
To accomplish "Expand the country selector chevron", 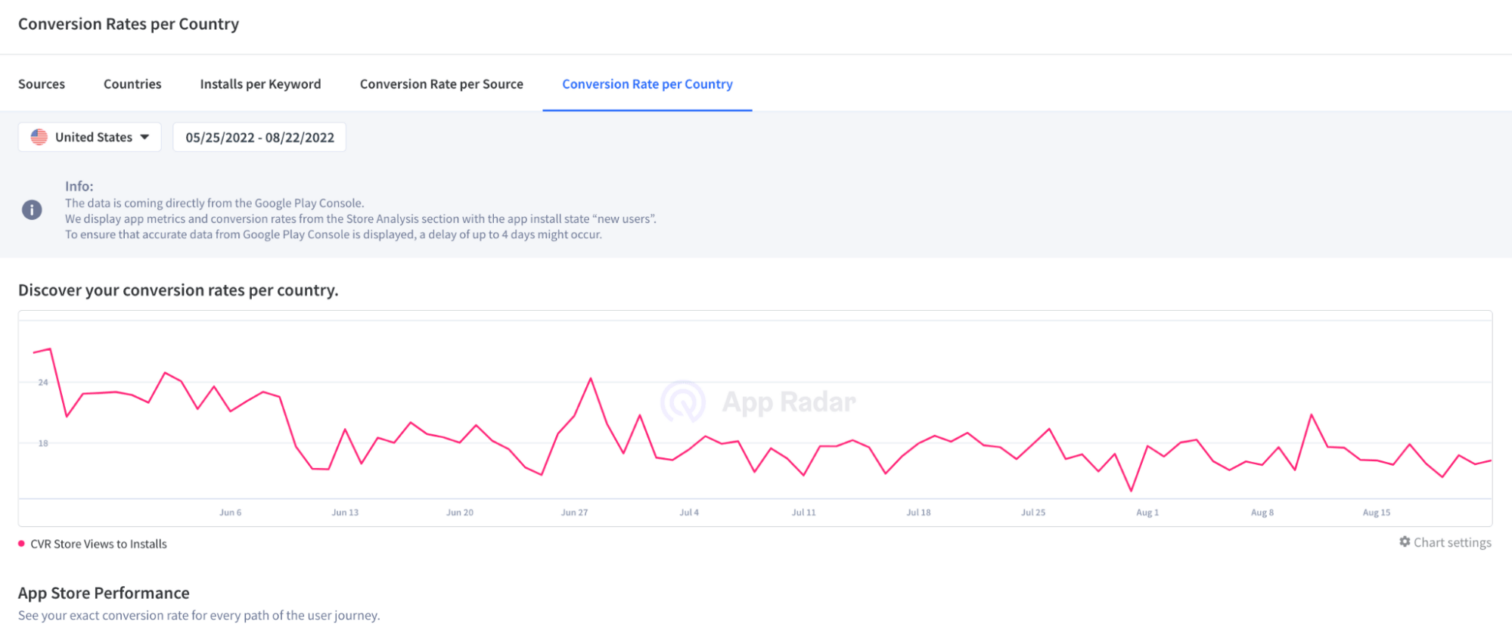I will [146, 137].
